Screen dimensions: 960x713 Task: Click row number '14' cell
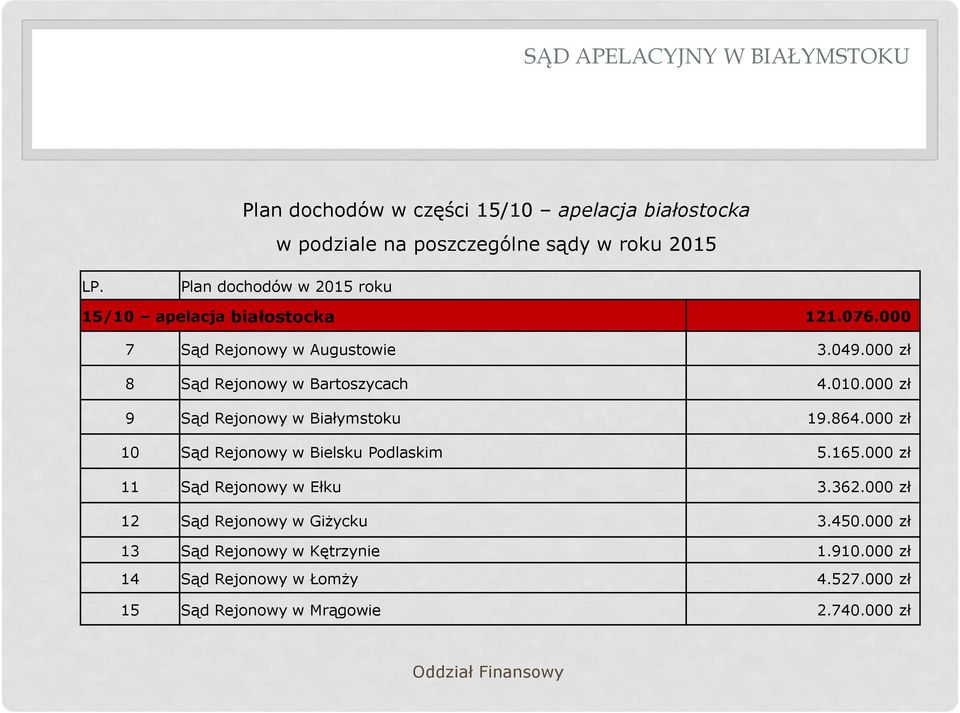tap(130, 578)
